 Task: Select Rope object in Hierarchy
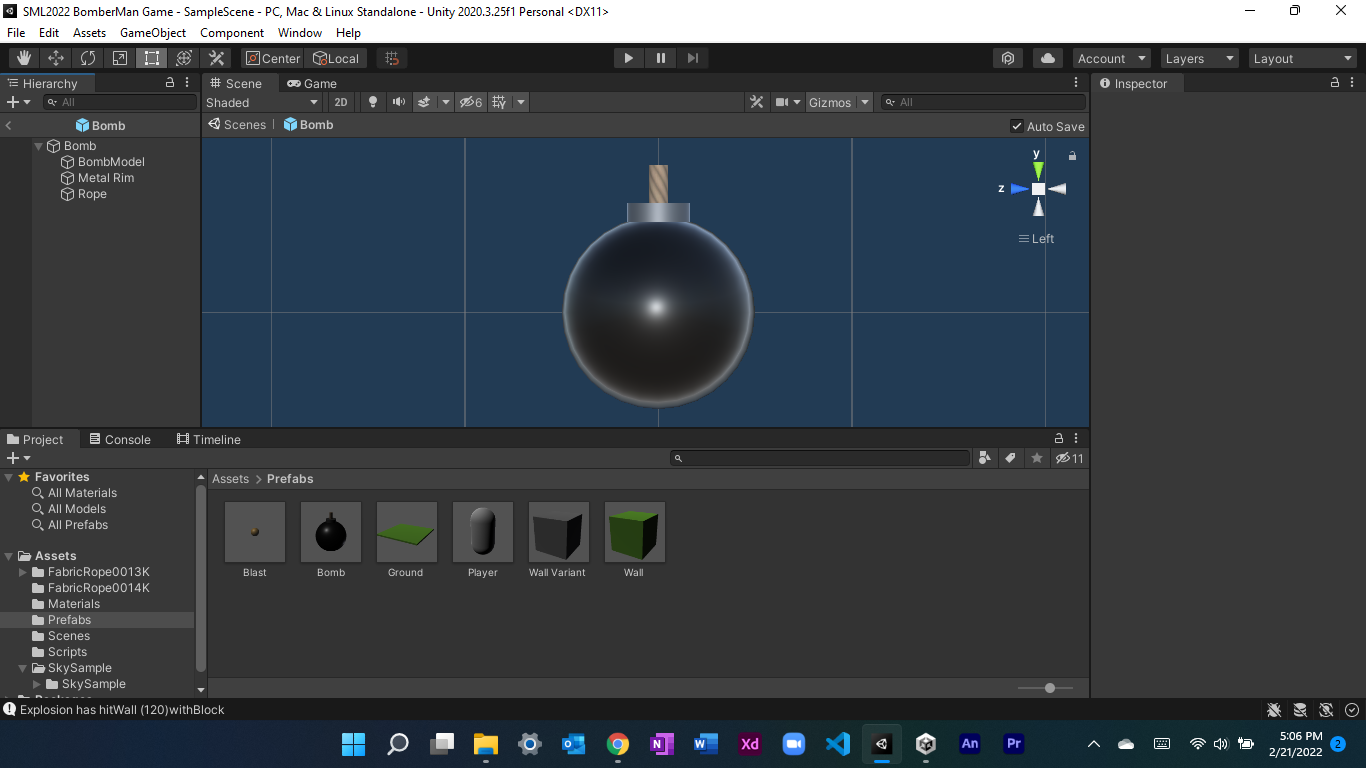92,194
